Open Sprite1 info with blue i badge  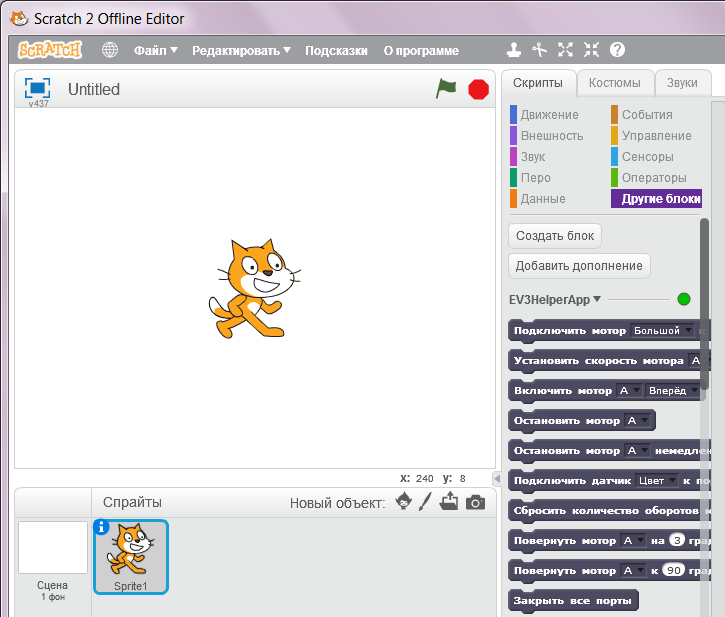(x=101, y=527)
